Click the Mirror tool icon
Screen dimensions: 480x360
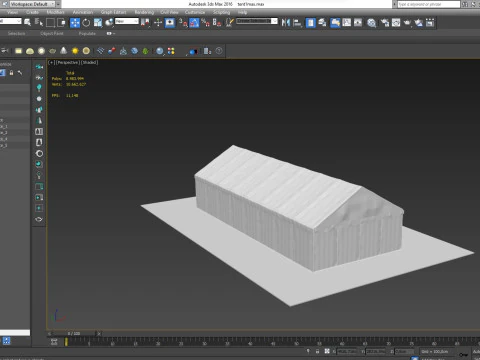pyautogui.click(x=286, y=22)
